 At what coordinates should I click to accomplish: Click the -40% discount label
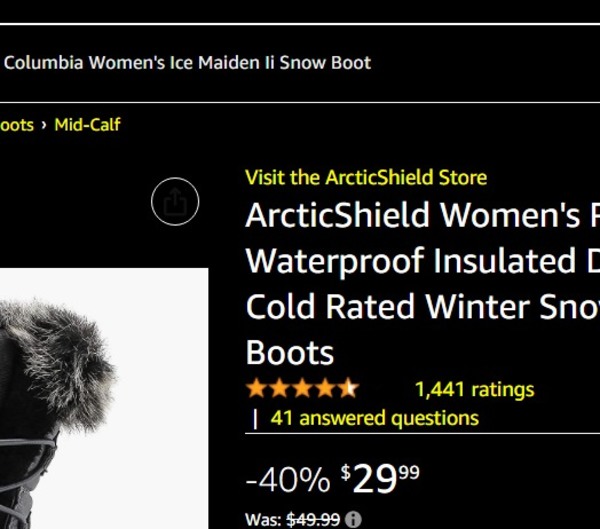(287, 481)
